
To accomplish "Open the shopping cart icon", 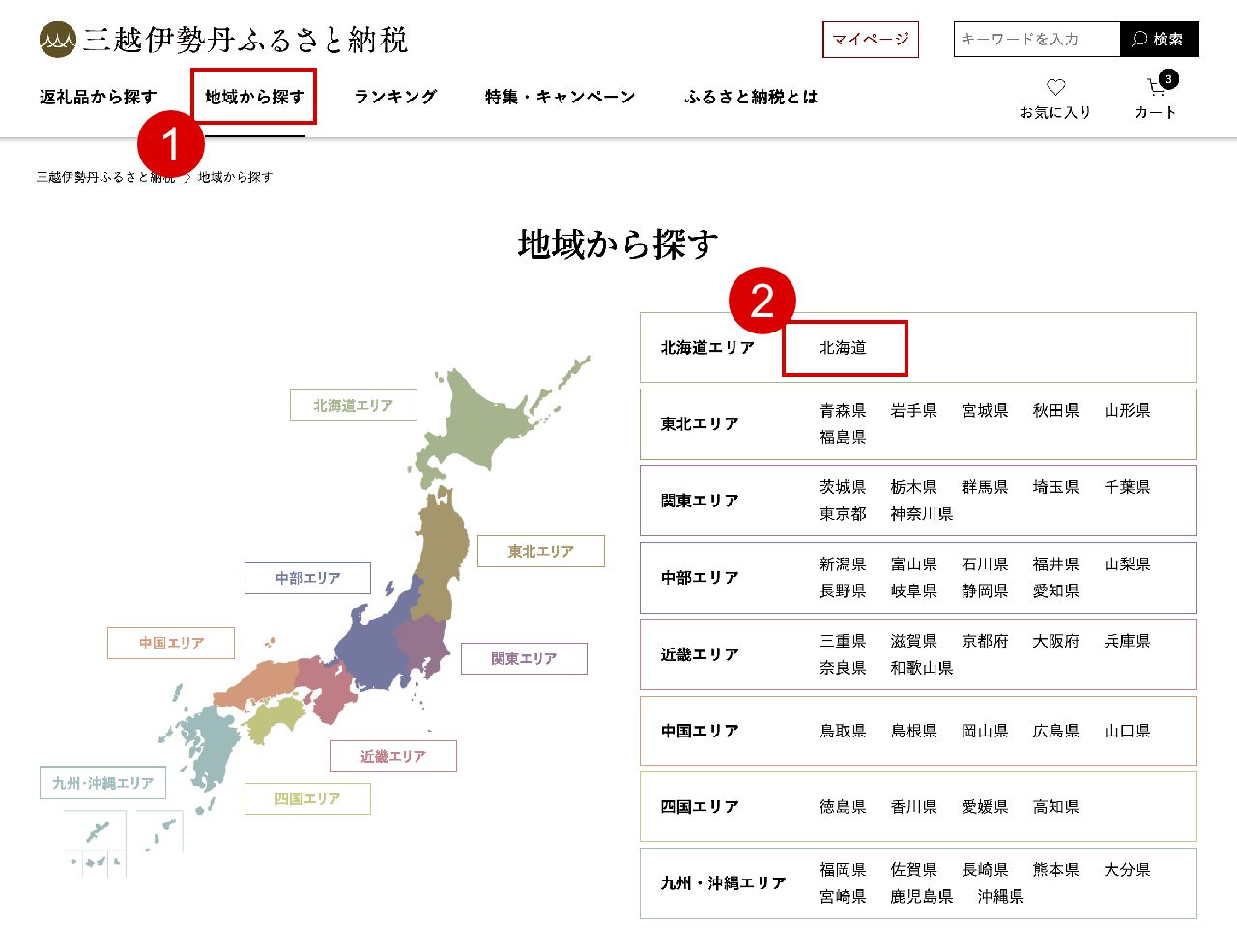I will (1156, 89).
